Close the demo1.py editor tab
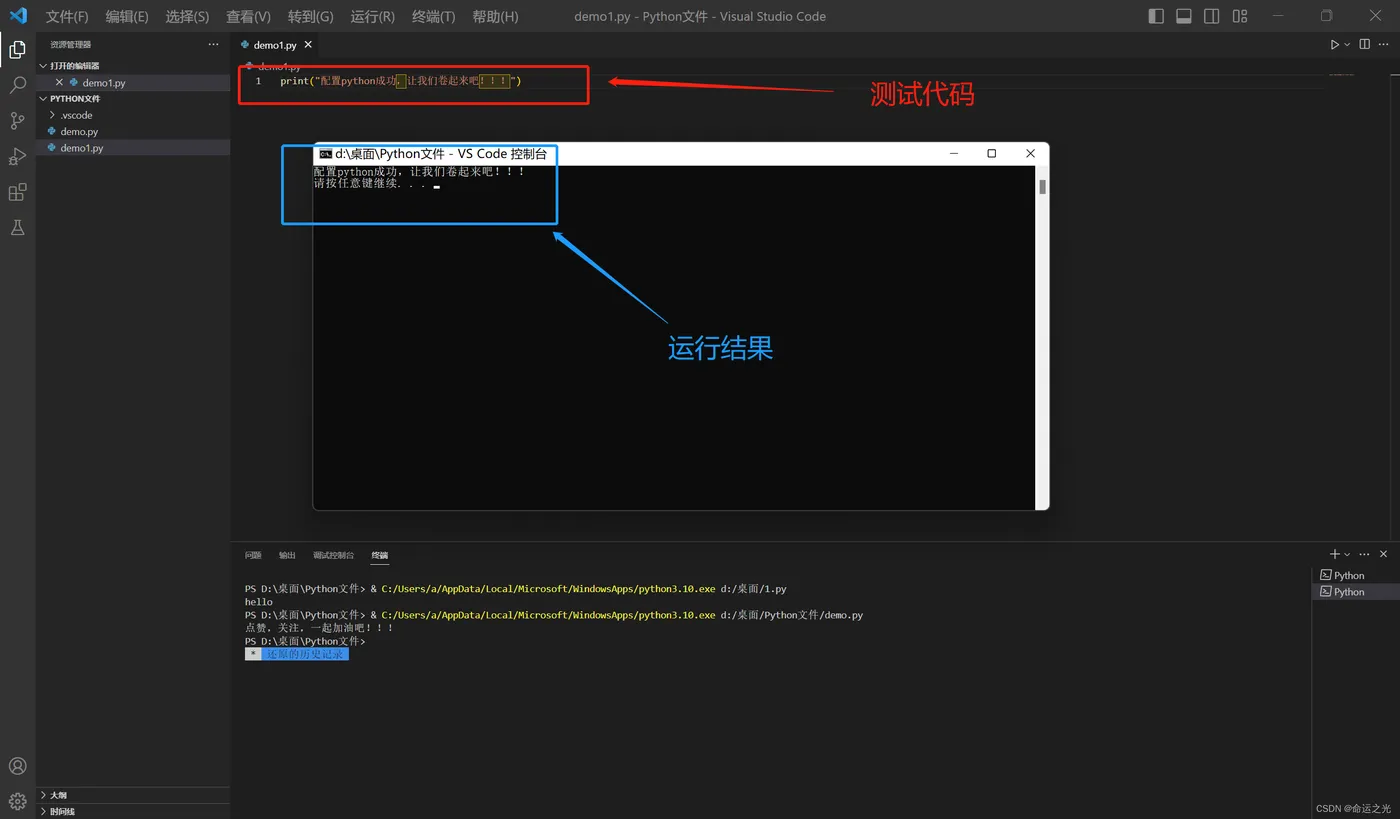 308,45
